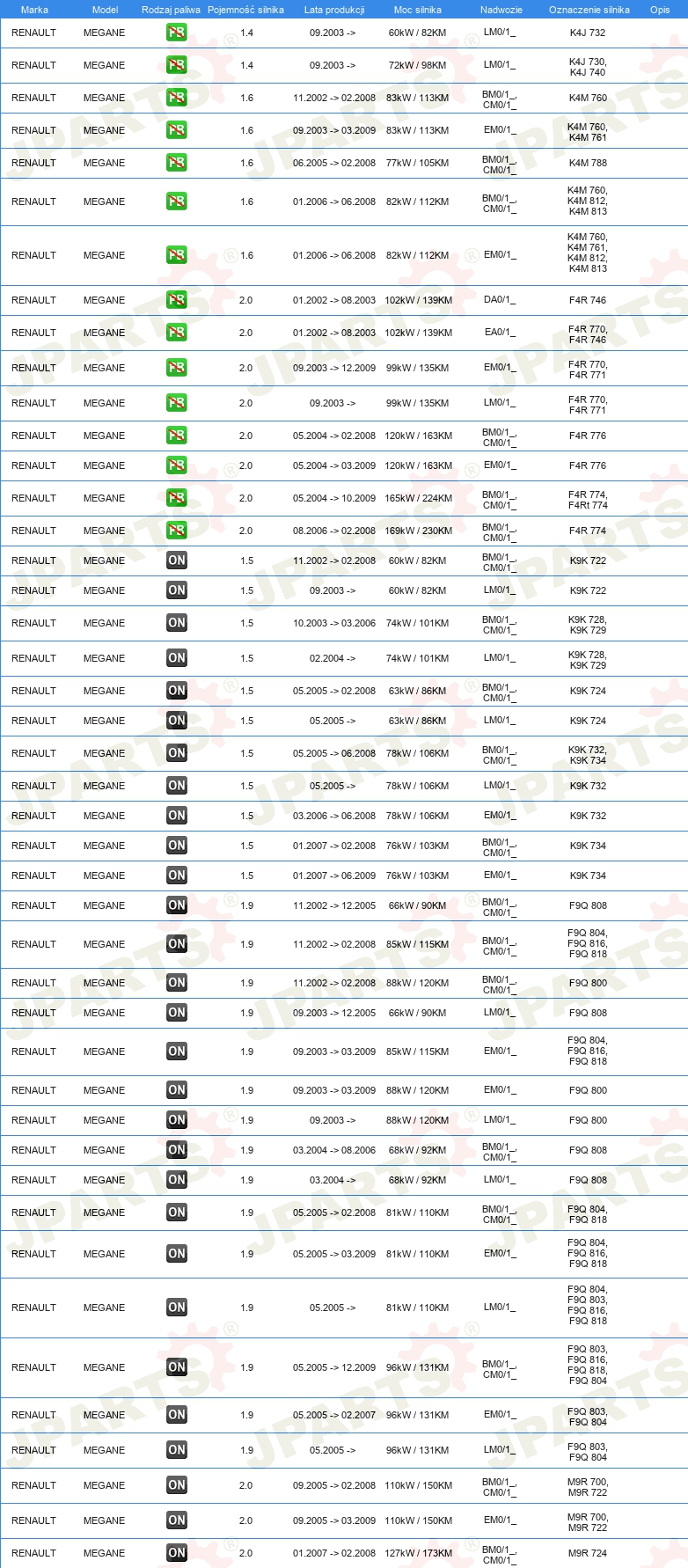Select the petrol icon in the EA0/1_ body row
Viewport: 688px width, 1568px height.
tap(177, 333)
